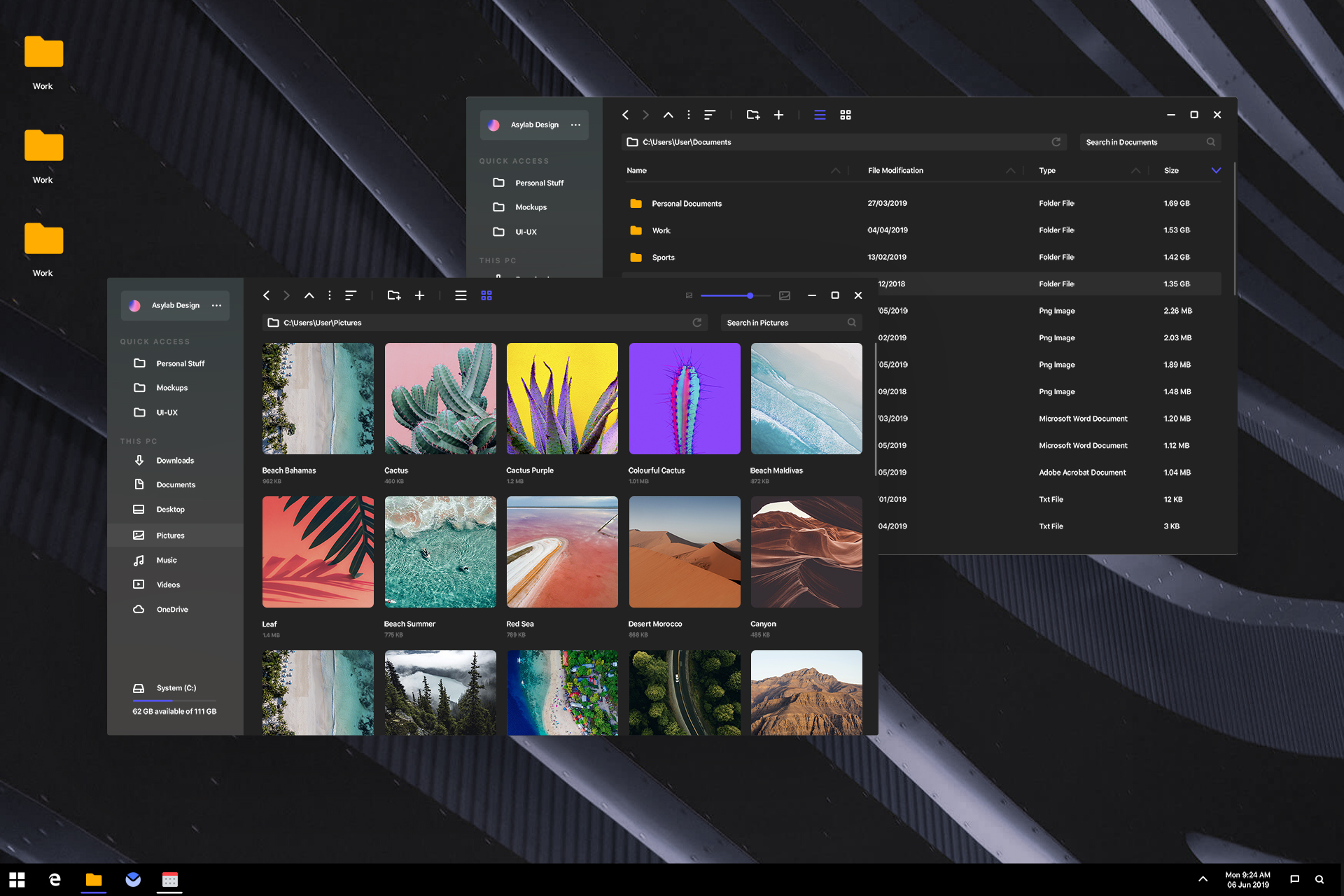The image size is (1344, 896).
Task: Select the Red Sea thumbnail
Action: (x=562, y=552)
